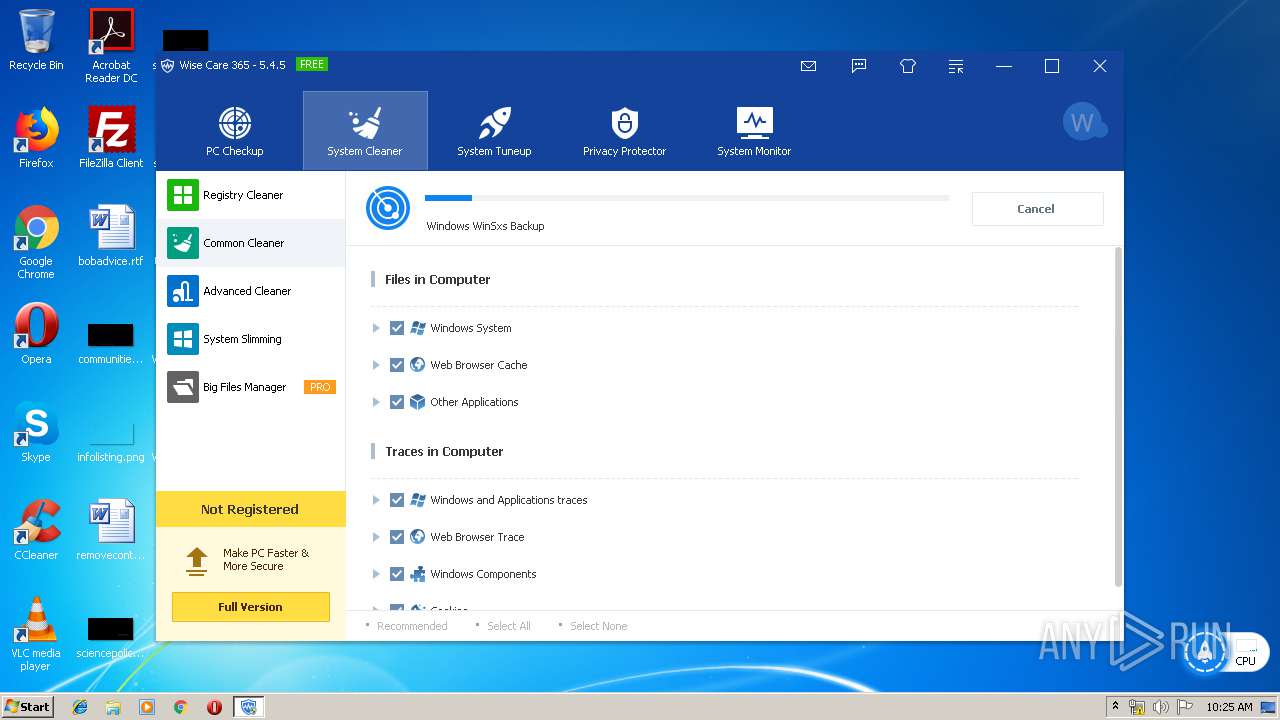Open bobadvice.rtf on desktop
The image size is (1280, 720).
(111, 236)
